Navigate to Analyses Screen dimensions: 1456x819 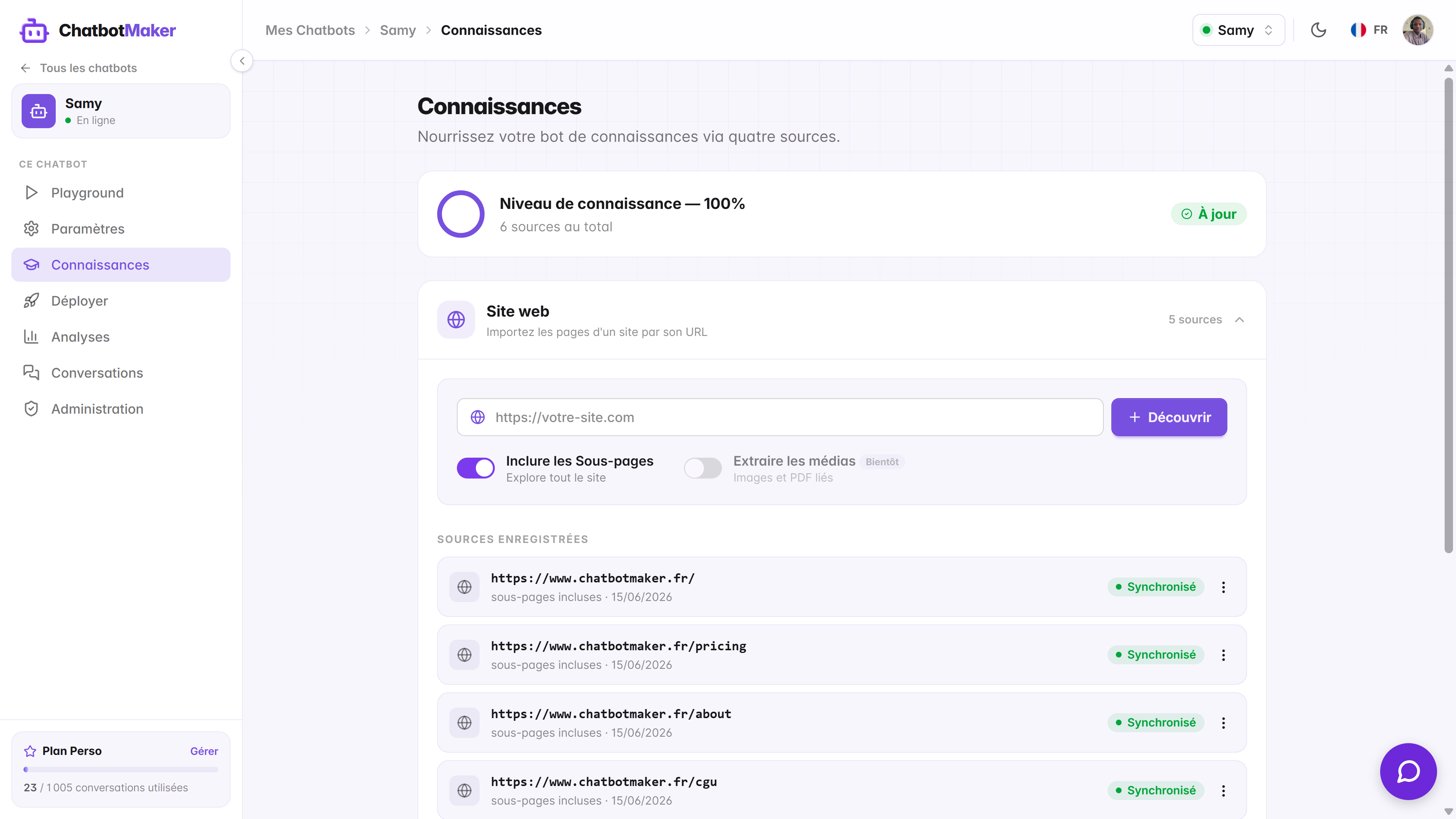pos(121,337)
